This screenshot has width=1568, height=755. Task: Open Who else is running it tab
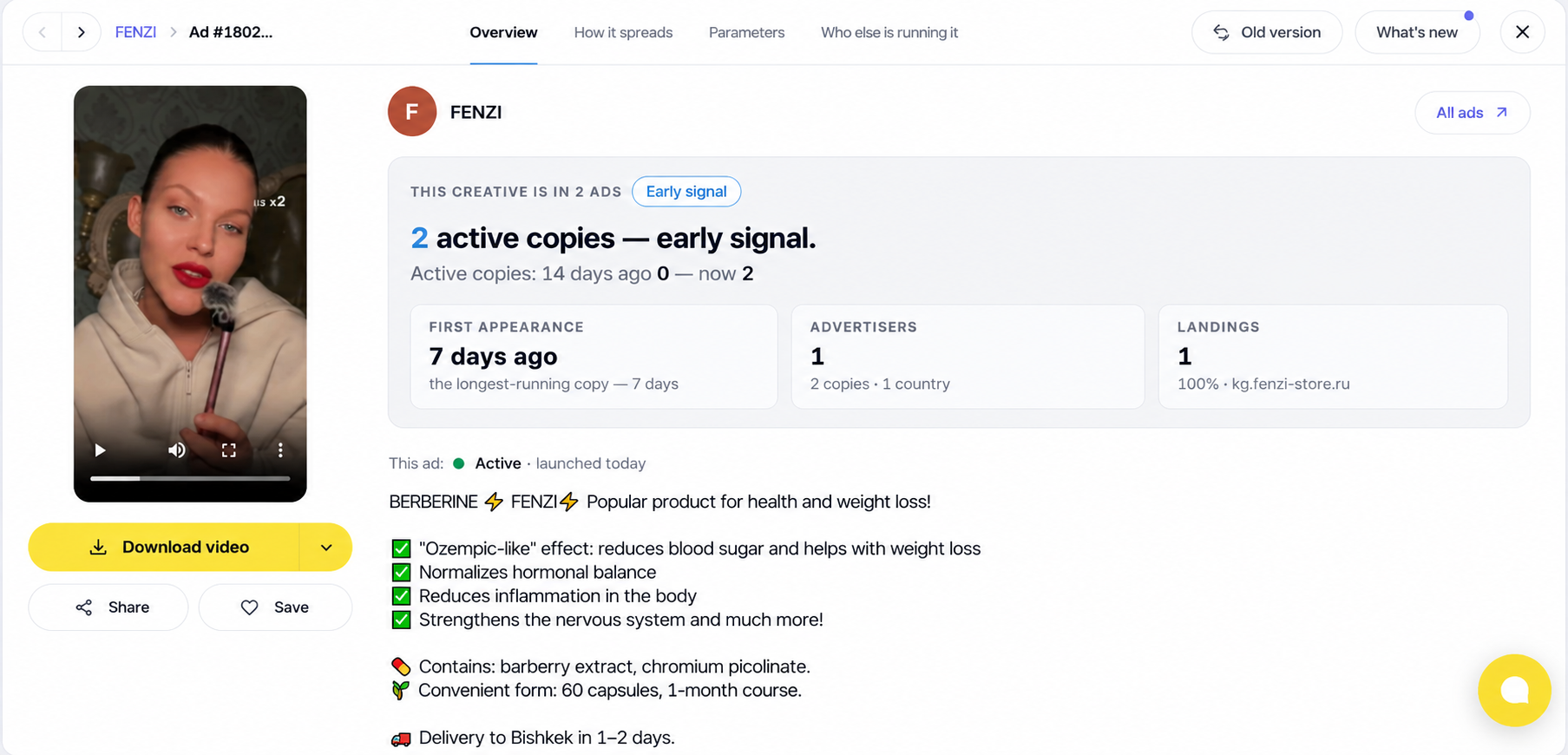click(x=889, y=32)
